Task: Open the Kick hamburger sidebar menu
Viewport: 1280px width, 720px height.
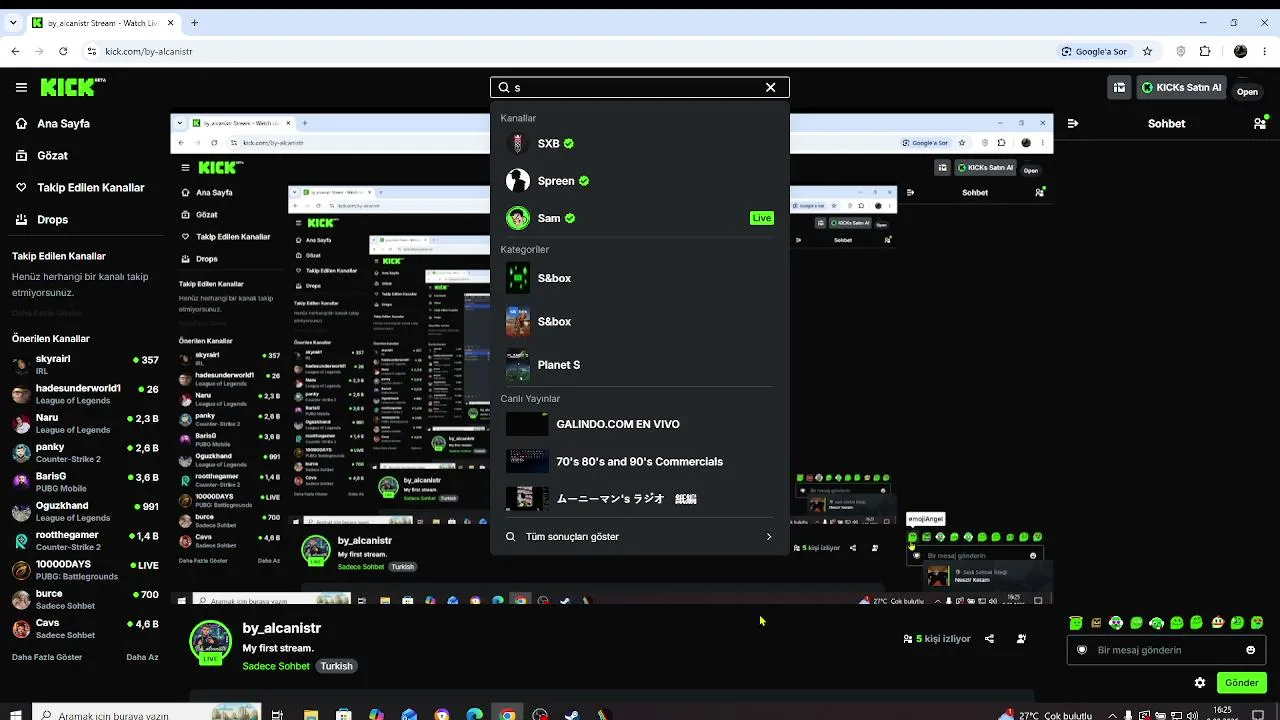Action: coord(21,88)
